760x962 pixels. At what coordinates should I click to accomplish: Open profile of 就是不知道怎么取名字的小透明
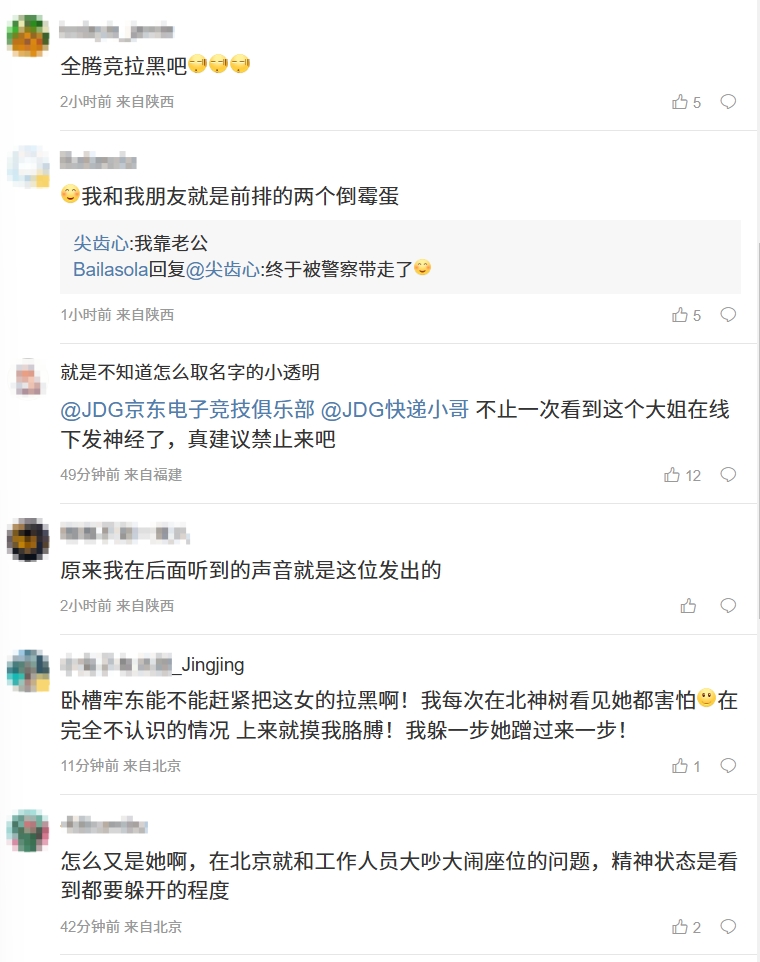pos(190,372)
